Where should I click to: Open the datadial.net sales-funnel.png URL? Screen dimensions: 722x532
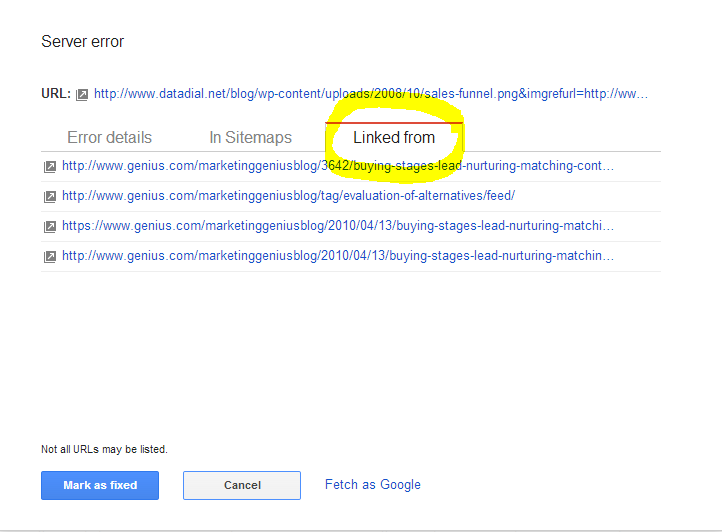point(371,94)
